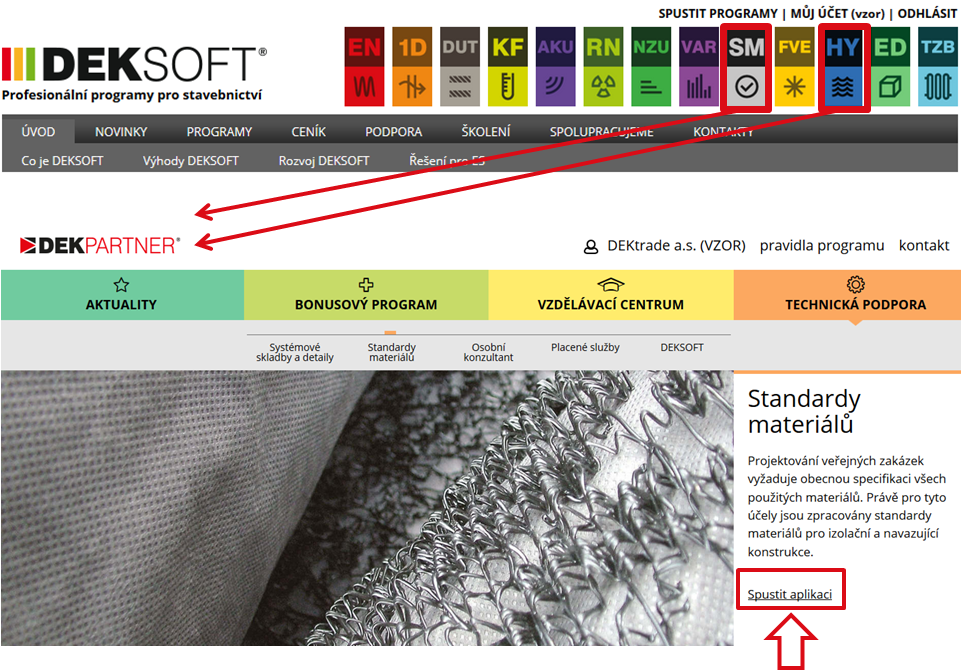The height and width of the screenshot is (671, 962).
Task: Click SPUSTIT PROGRAMY link at top
Action: coord(718,13)
